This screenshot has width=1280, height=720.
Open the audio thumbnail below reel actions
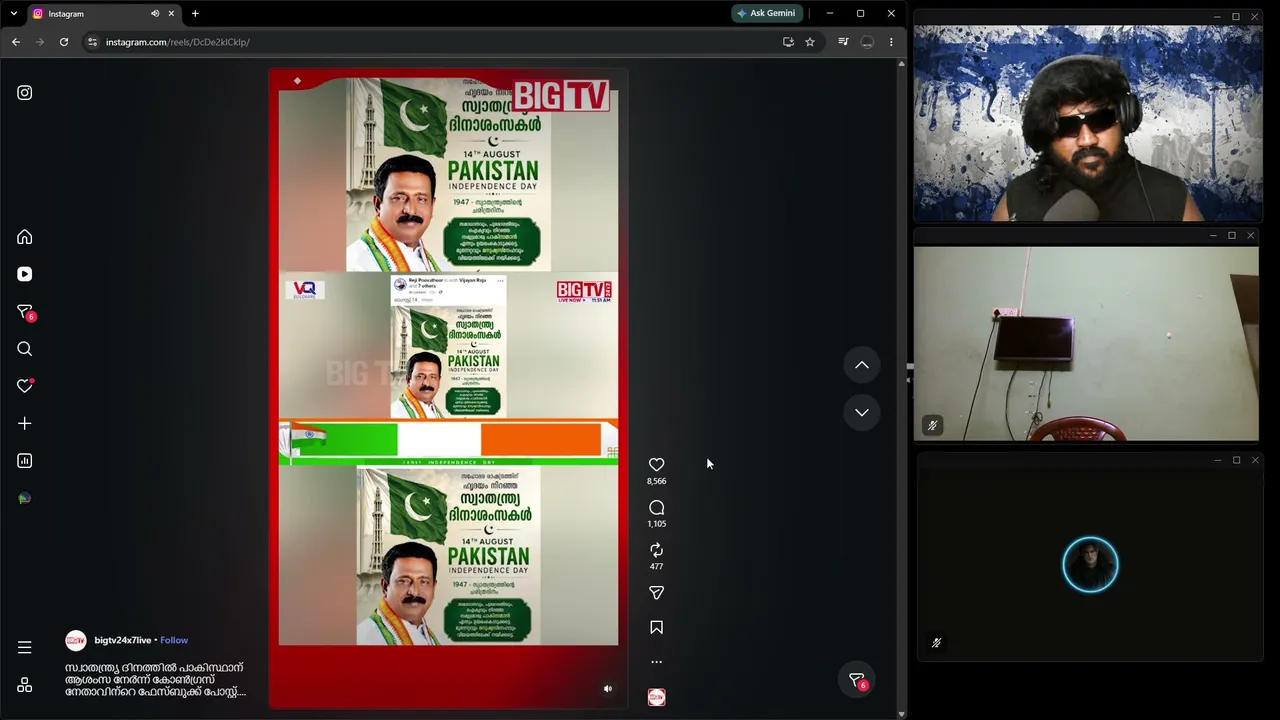point(656,697)
